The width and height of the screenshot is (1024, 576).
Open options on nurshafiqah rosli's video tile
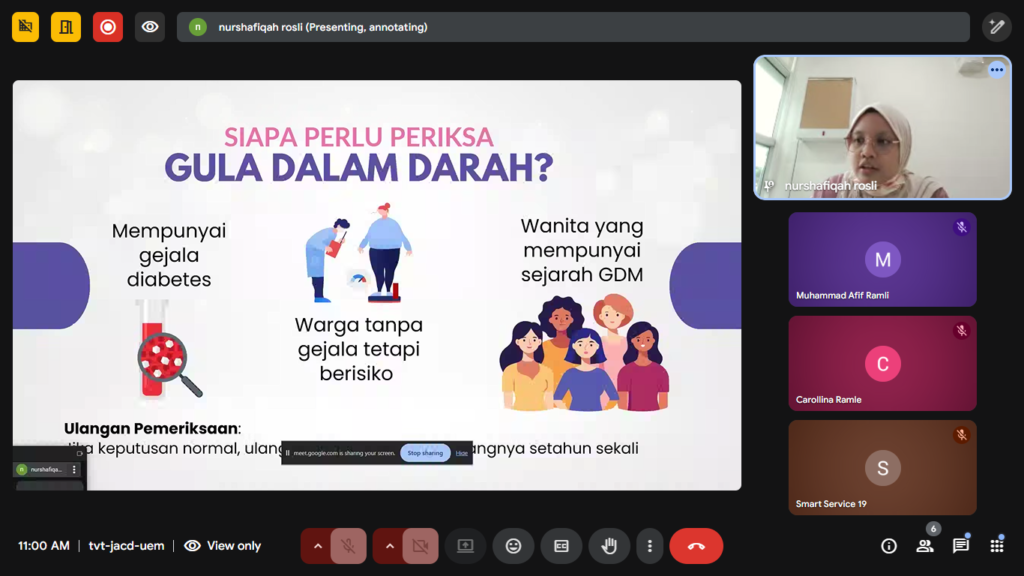tap(996, 70)
